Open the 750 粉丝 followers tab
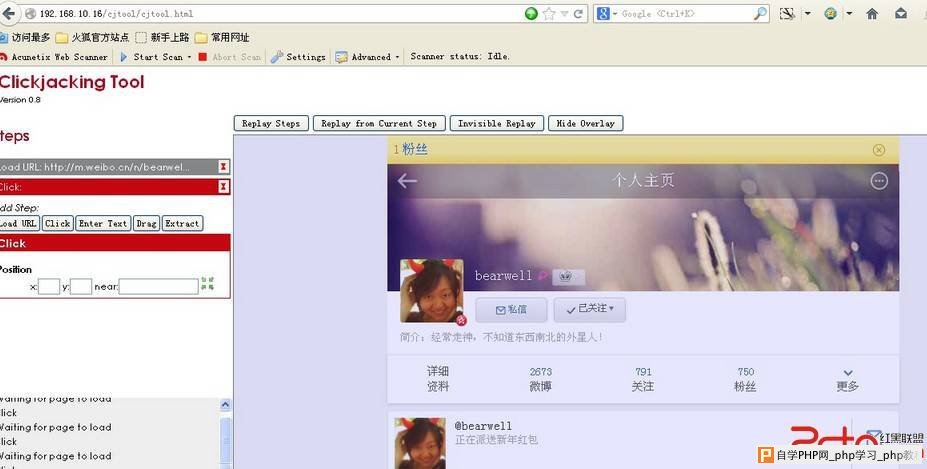 coord(745,379)
